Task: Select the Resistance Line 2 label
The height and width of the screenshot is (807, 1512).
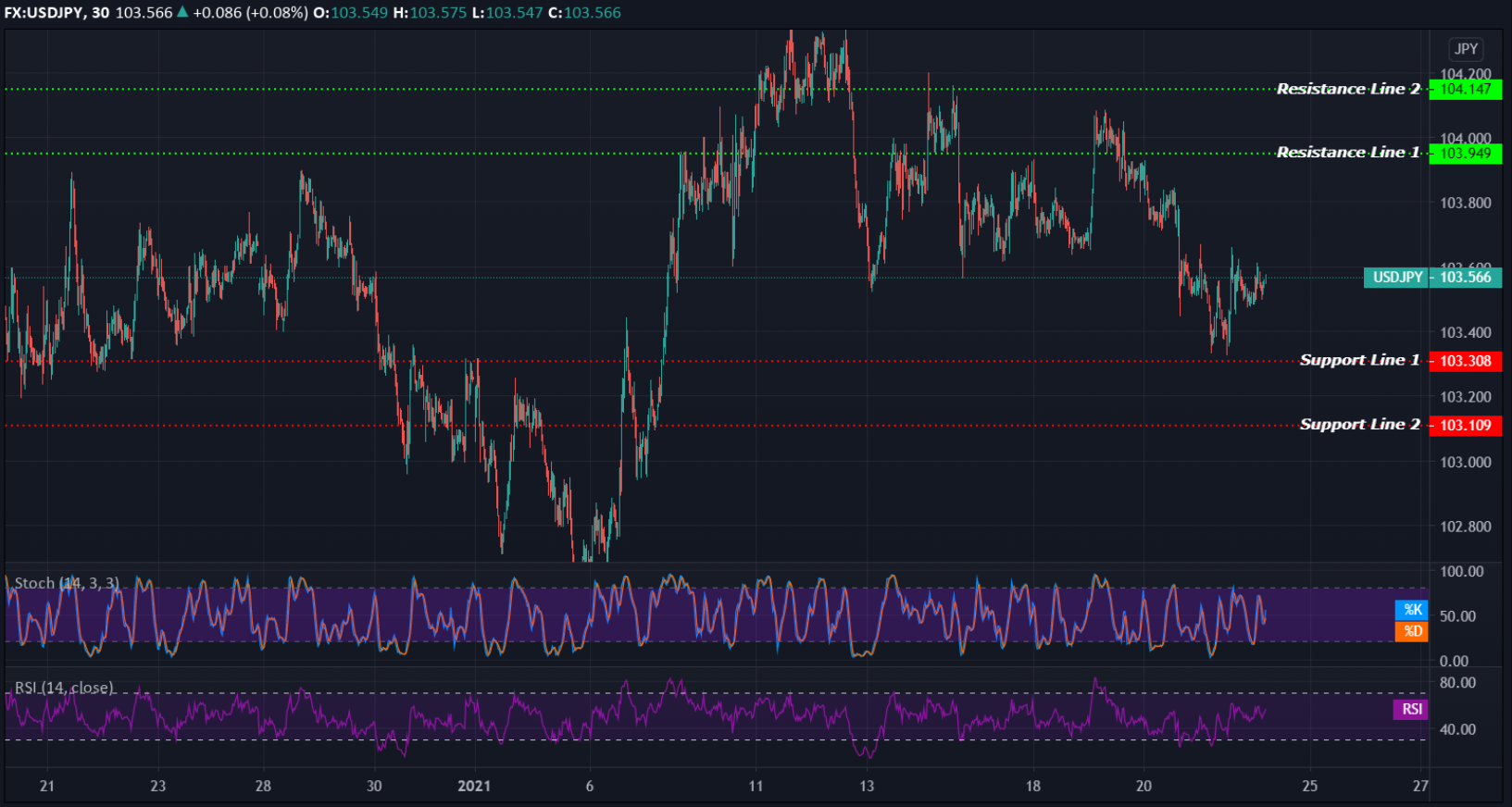Action: click(1348, 89)
